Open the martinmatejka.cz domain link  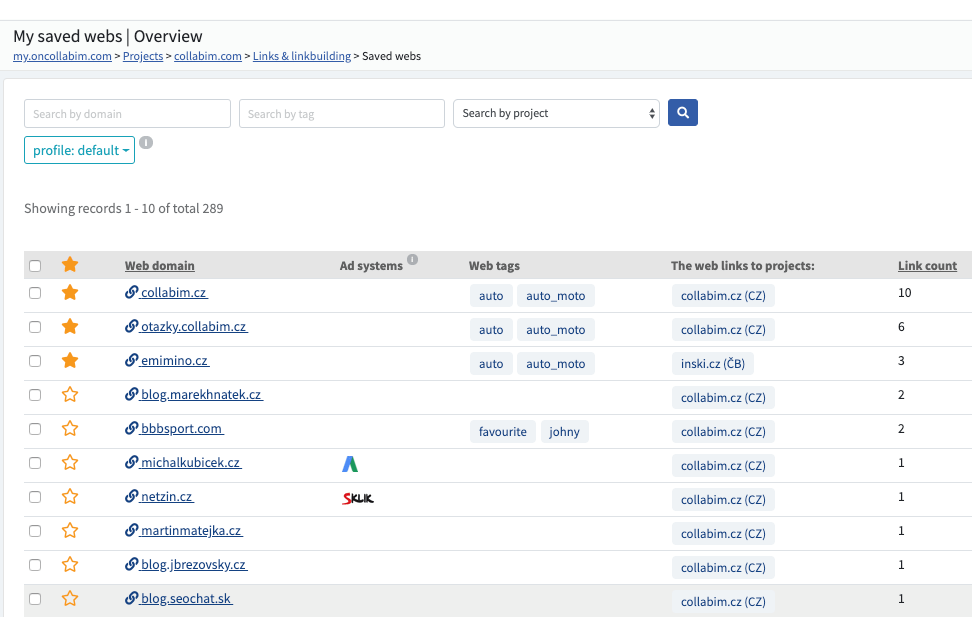point(191,531)
